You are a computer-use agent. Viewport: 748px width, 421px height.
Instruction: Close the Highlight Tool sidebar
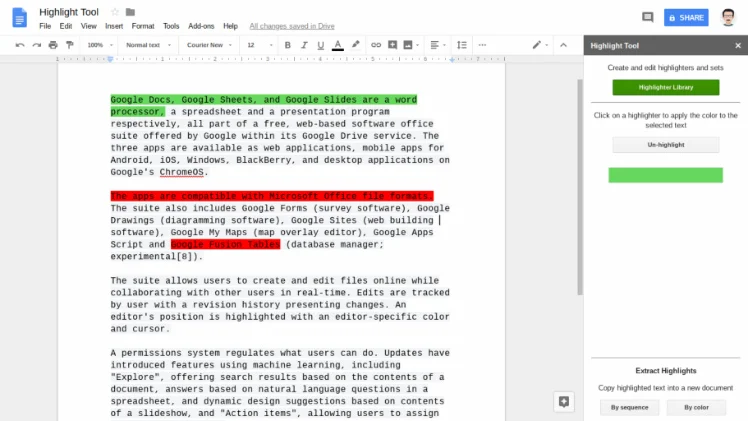[738, 46]
